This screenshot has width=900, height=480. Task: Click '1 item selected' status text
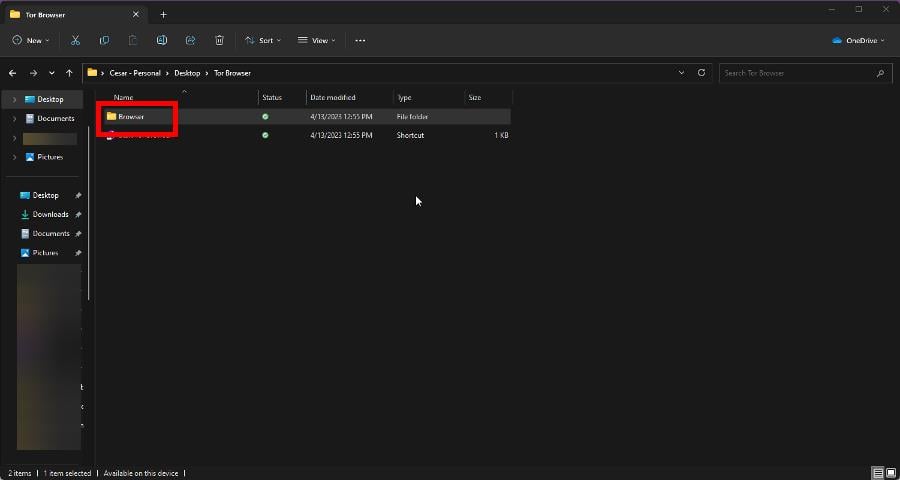[67, 473]
